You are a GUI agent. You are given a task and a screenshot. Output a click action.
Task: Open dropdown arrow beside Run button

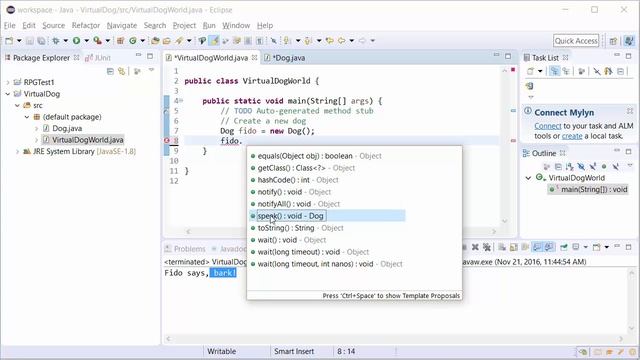[x=86, y=41]
